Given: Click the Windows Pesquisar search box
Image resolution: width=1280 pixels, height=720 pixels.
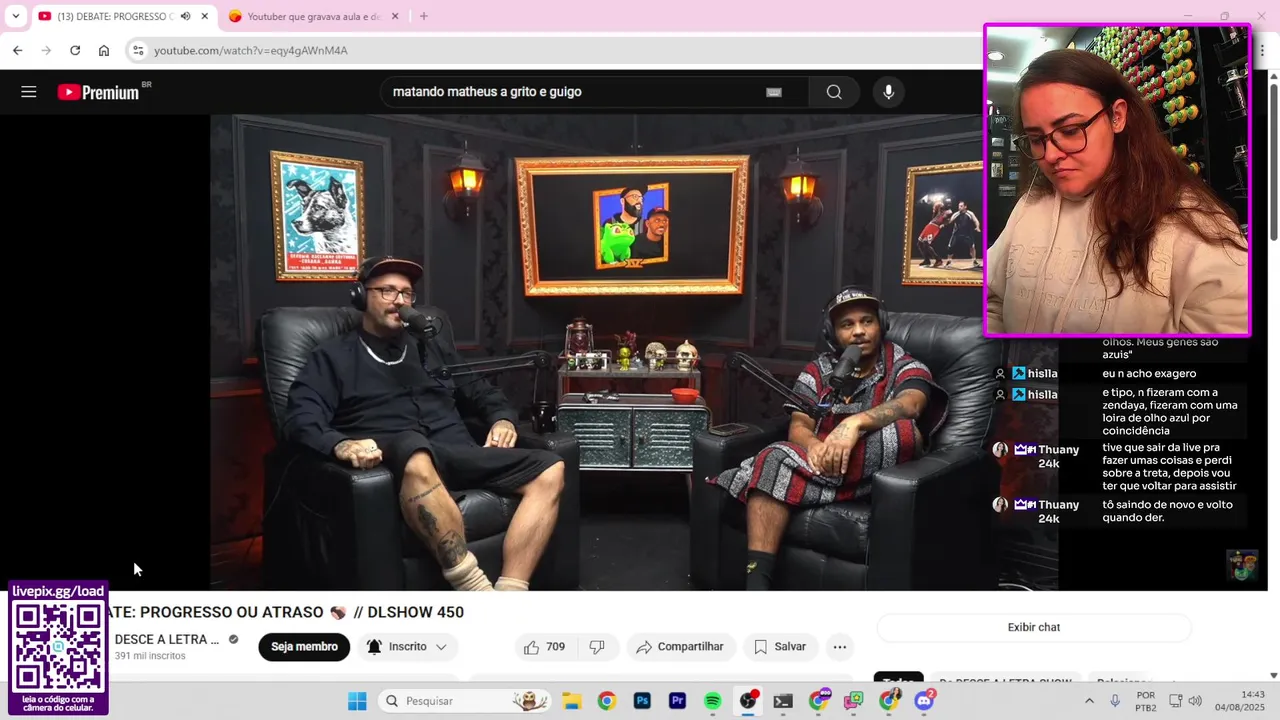Looking at the screenshot, I should (465, 701).
